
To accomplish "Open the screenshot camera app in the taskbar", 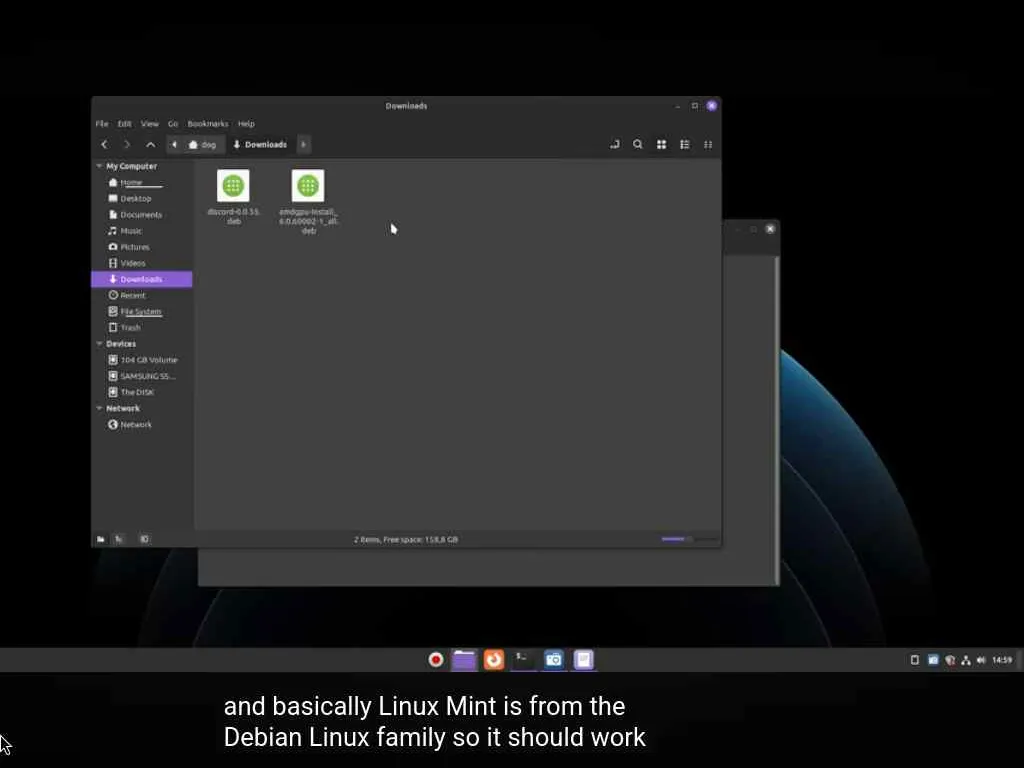I will (x=553, y=660).
